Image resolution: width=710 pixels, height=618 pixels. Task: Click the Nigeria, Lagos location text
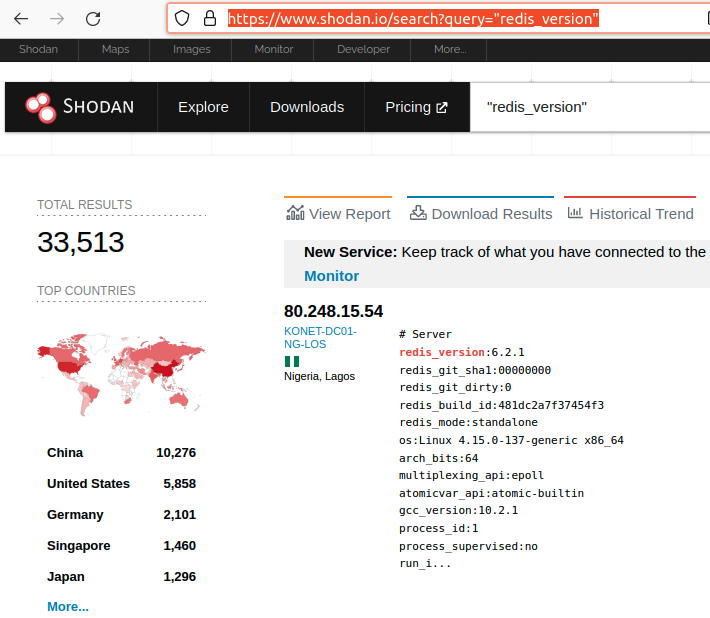point(319,376)
